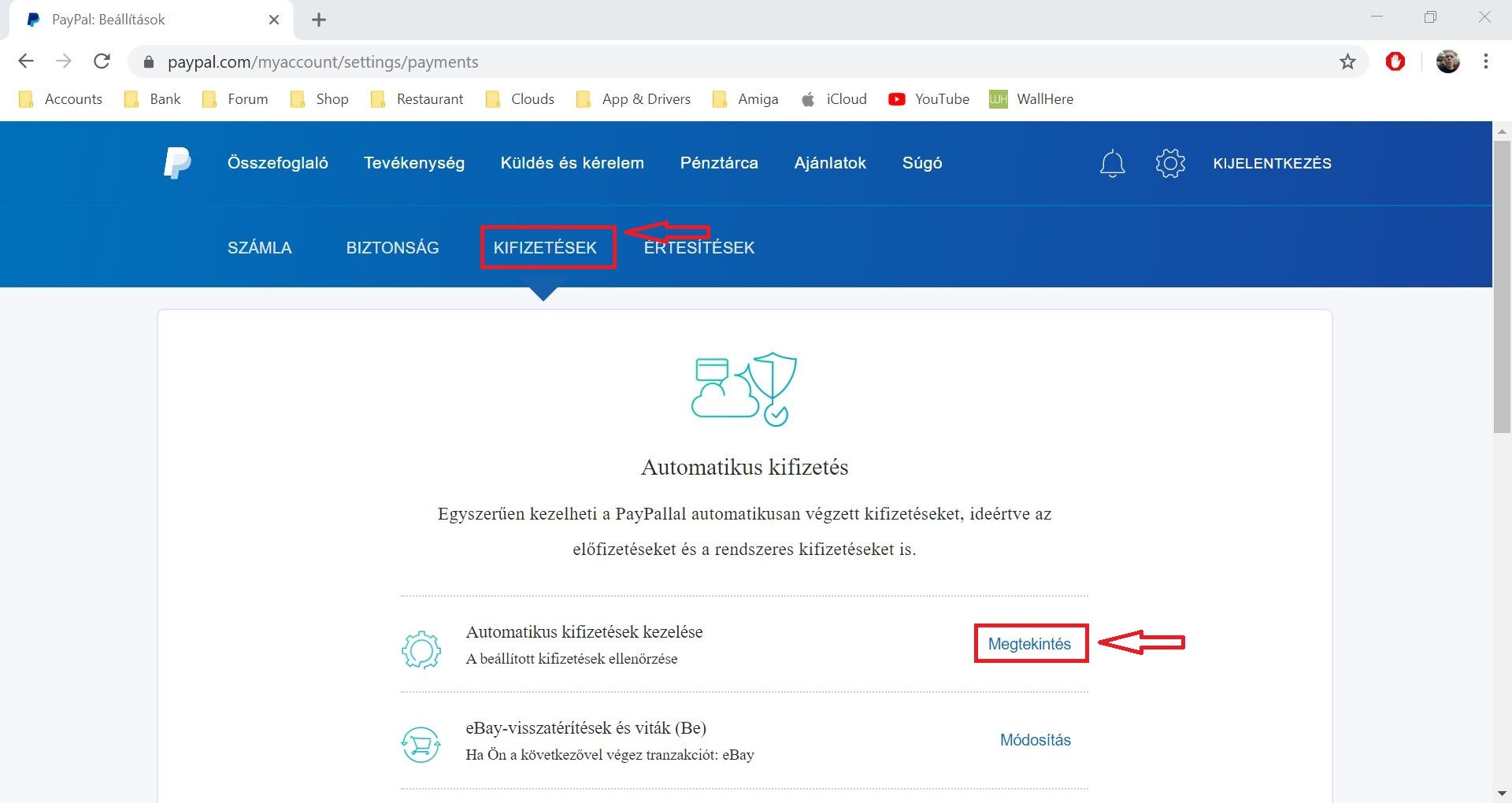Click the padlock site info icon
The width and height of the screenshot is (1512, 803).
(149, 62)
